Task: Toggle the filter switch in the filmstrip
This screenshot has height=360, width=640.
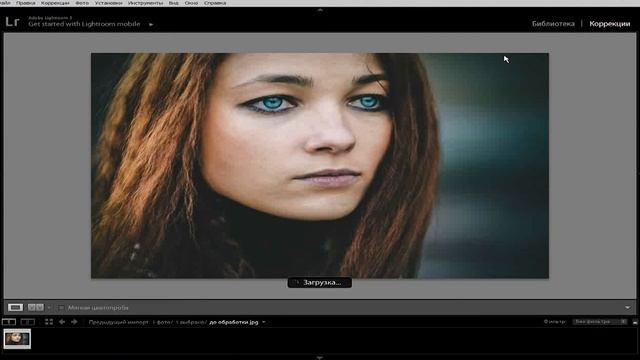Action: 635,322
